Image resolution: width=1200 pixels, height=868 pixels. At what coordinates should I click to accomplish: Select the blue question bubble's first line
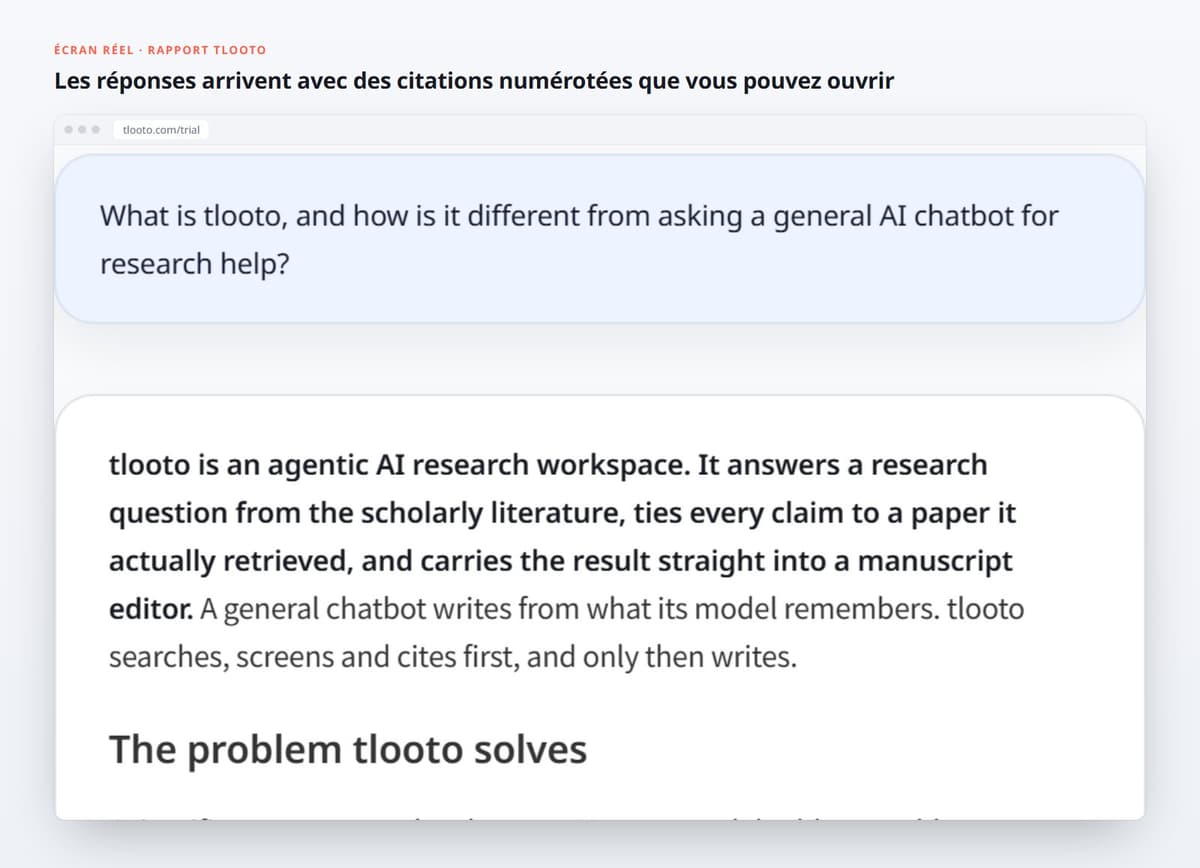point(579,215)
